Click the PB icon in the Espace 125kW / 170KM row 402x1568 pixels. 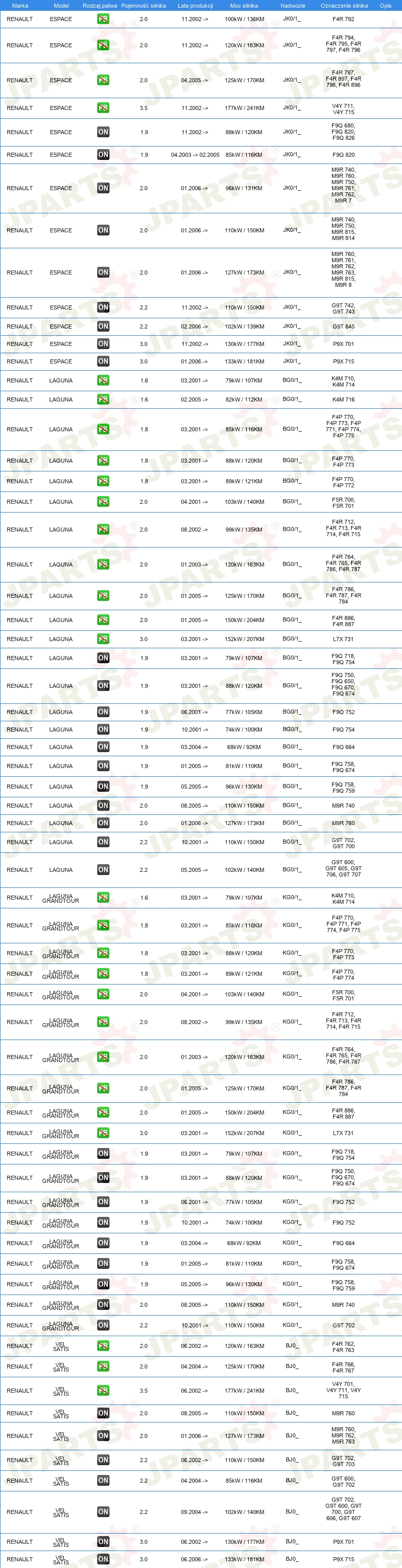(x=103, y=80)
